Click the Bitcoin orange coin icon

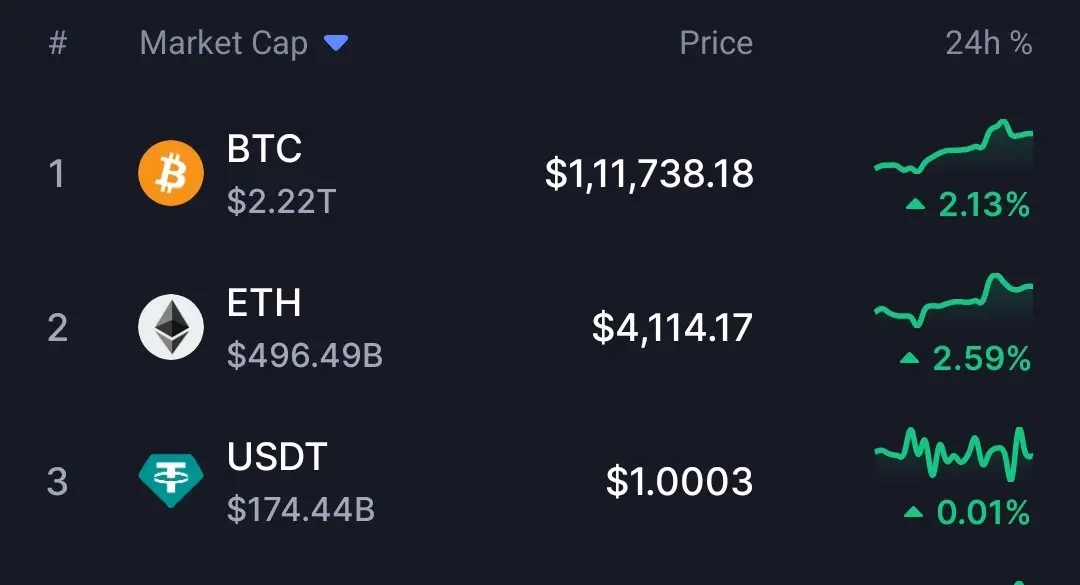click(171, 173)
